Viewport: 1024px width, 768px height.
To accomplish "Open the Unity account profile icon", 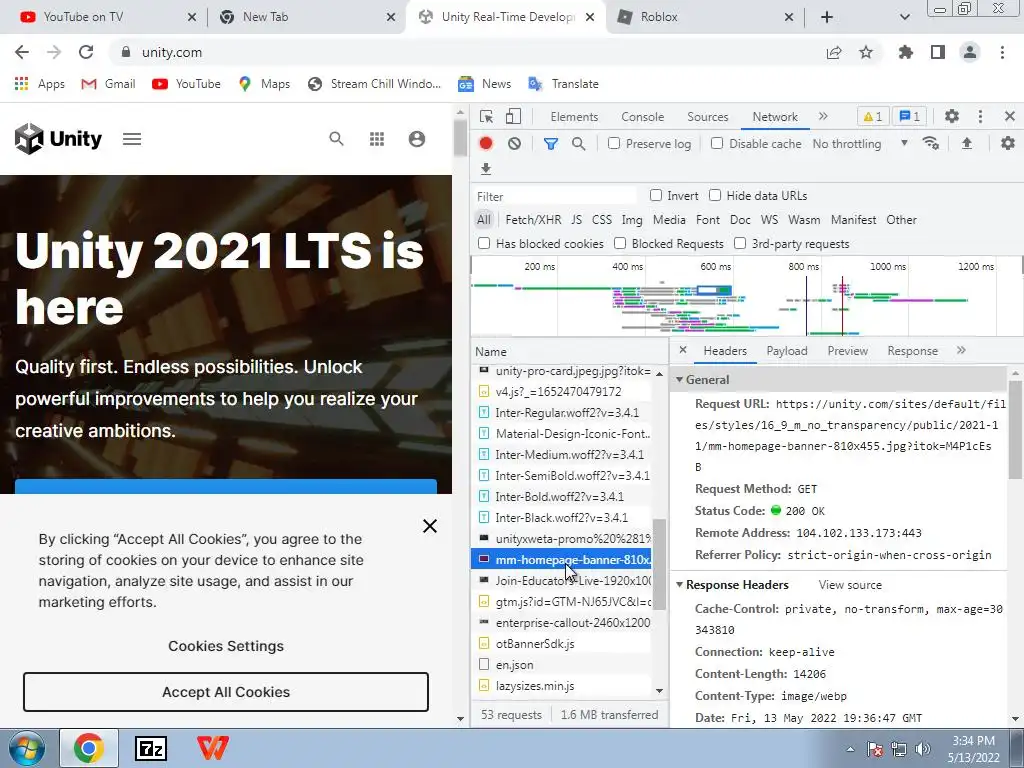I will point(417,138).
